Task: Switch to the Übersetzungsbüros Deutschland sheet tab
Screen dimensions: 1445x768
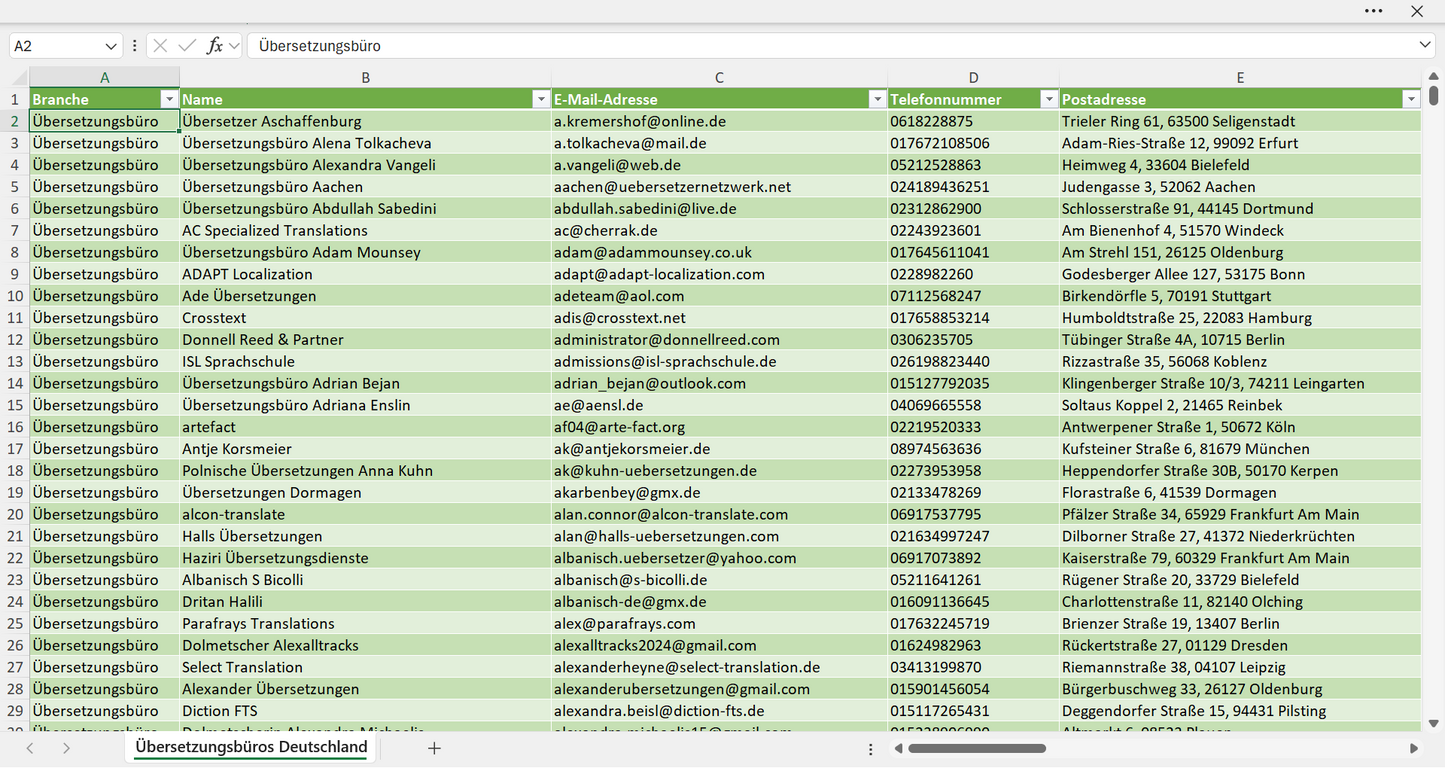Action: click(251, 747)
